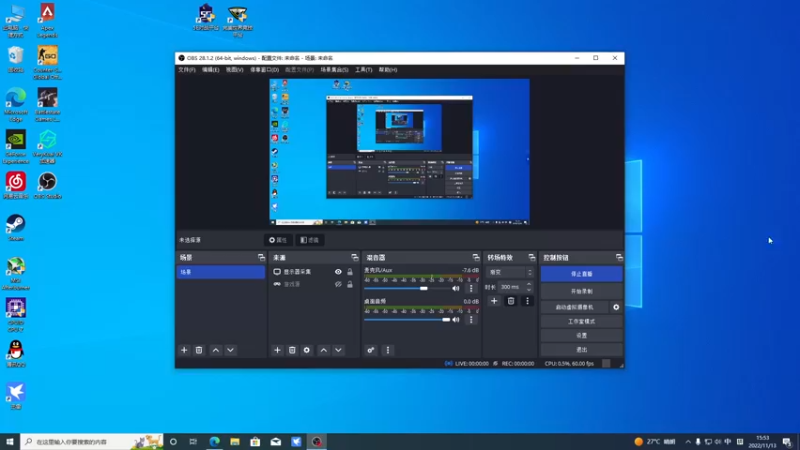Undock the Scene Transitions panel
The image size is (800, 450).
(x=532, y=258)
